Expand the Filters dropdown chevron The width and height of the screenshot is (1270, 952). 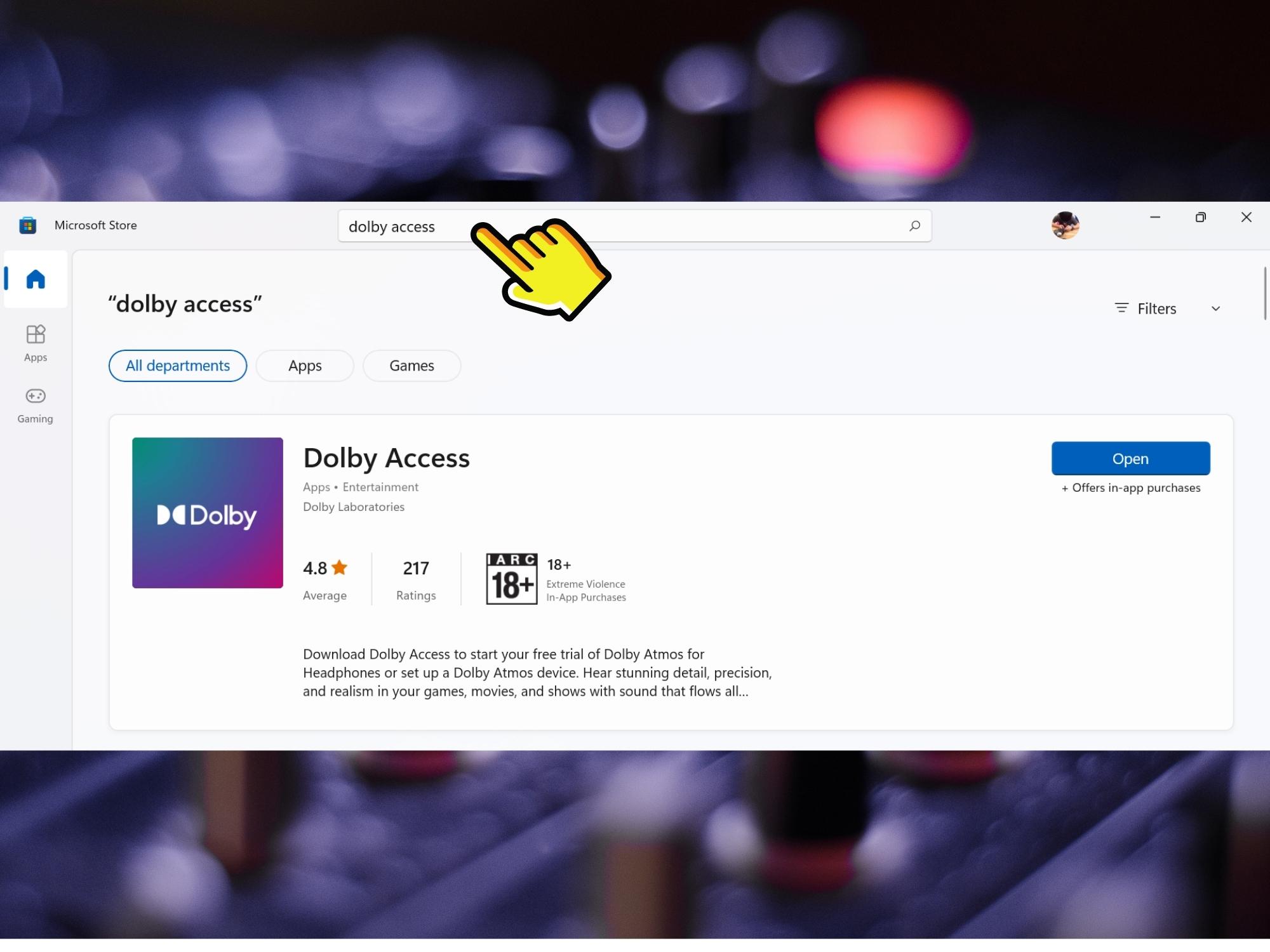click(1216, 308)
